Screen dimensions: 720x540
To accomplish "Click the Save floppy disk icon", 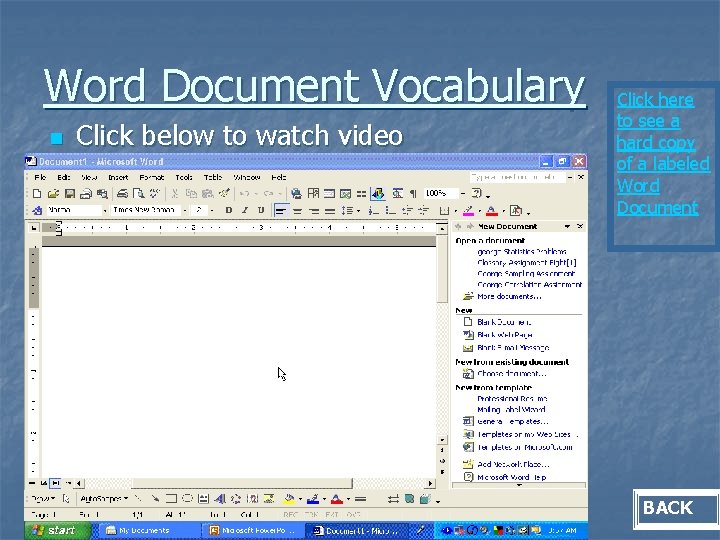I will 70,194.
